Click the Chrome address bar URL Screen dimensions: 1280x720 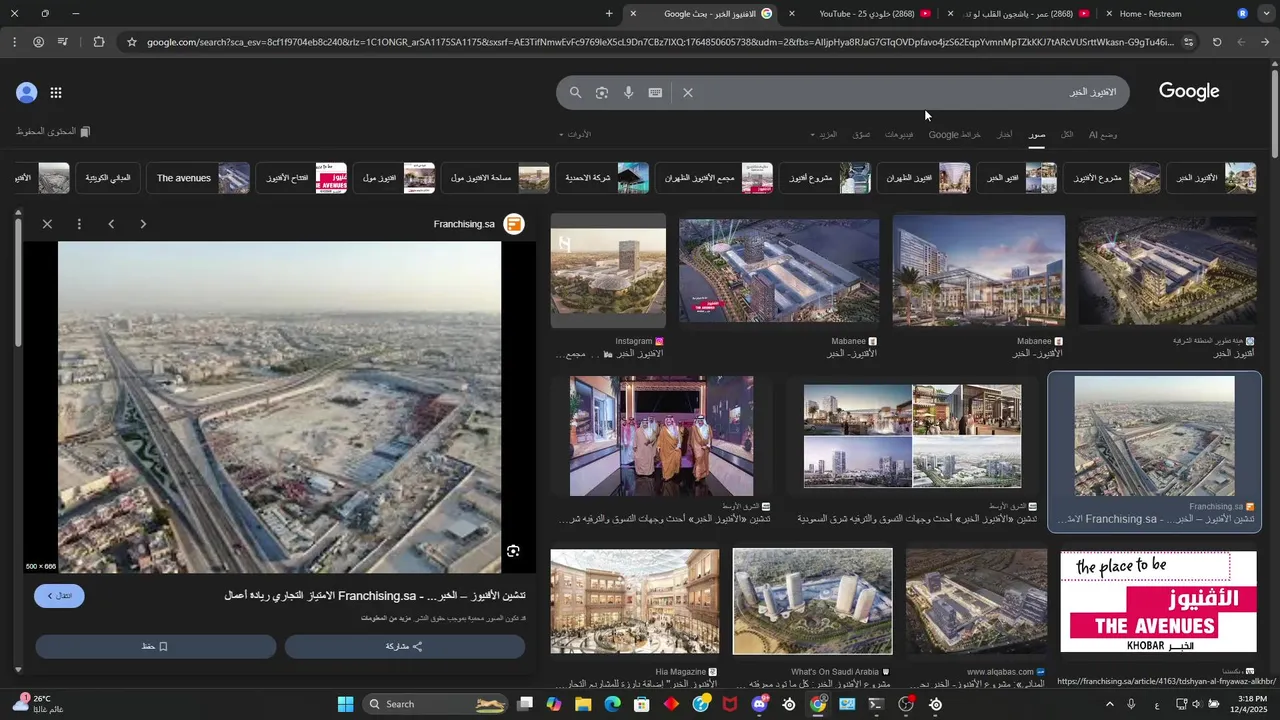(660, 42)
